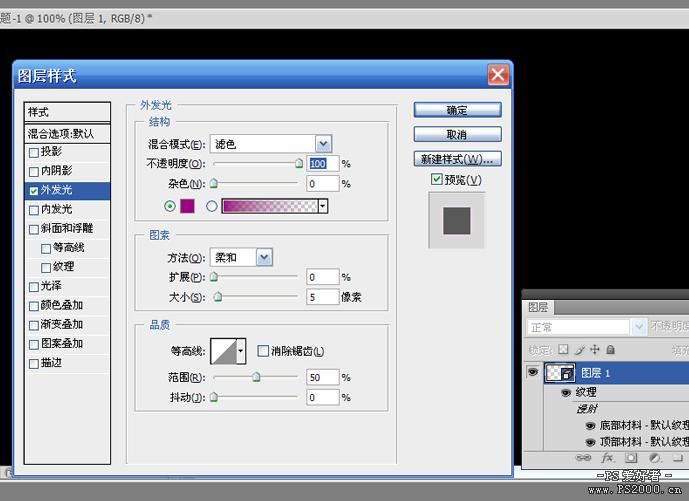Click the 抖动 percent field
689x501 pixels.
click(x=323, y=397)
